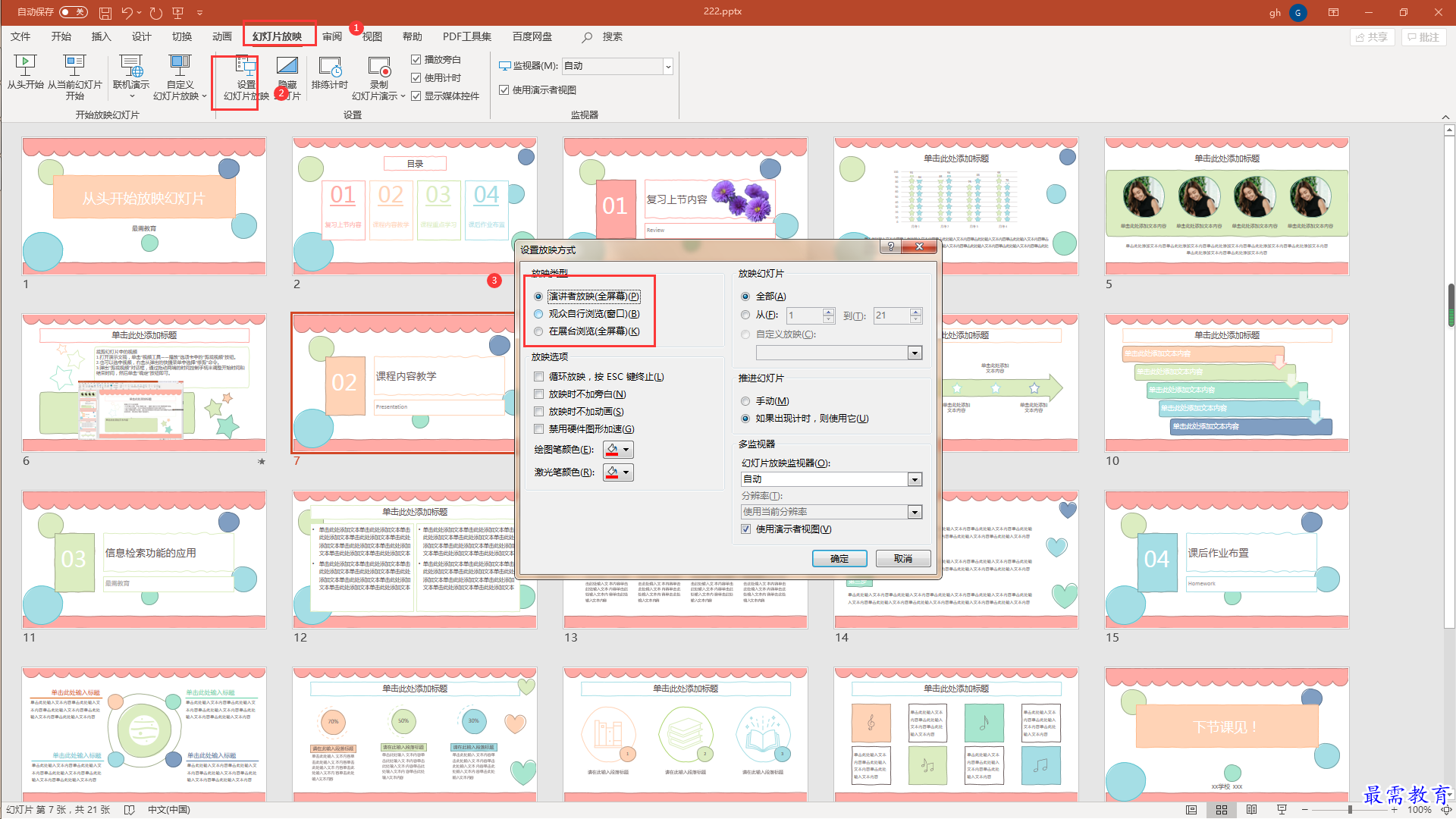Start slideshow from beginning (从头开始)
This screenshot has height=819, width=1456.
click(x=25, y=73)
